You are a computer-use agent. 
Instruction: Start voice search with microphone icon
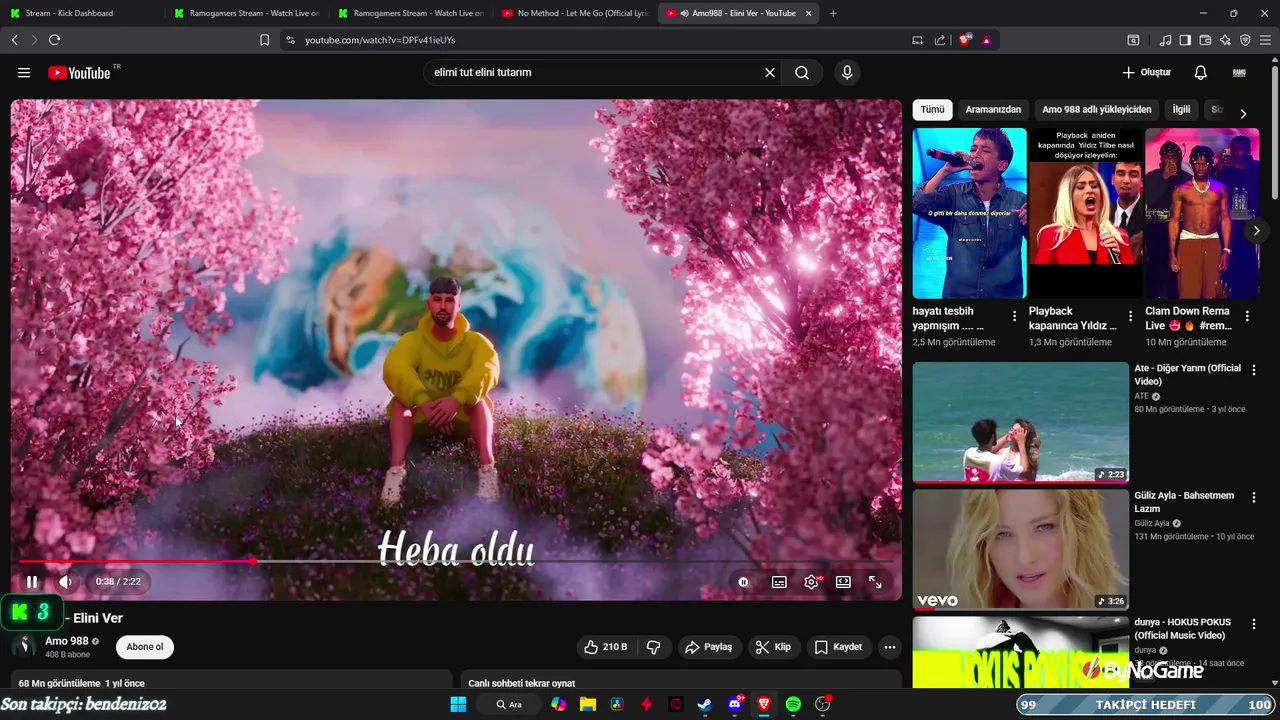pyautogui.click(x=847, y=73)
